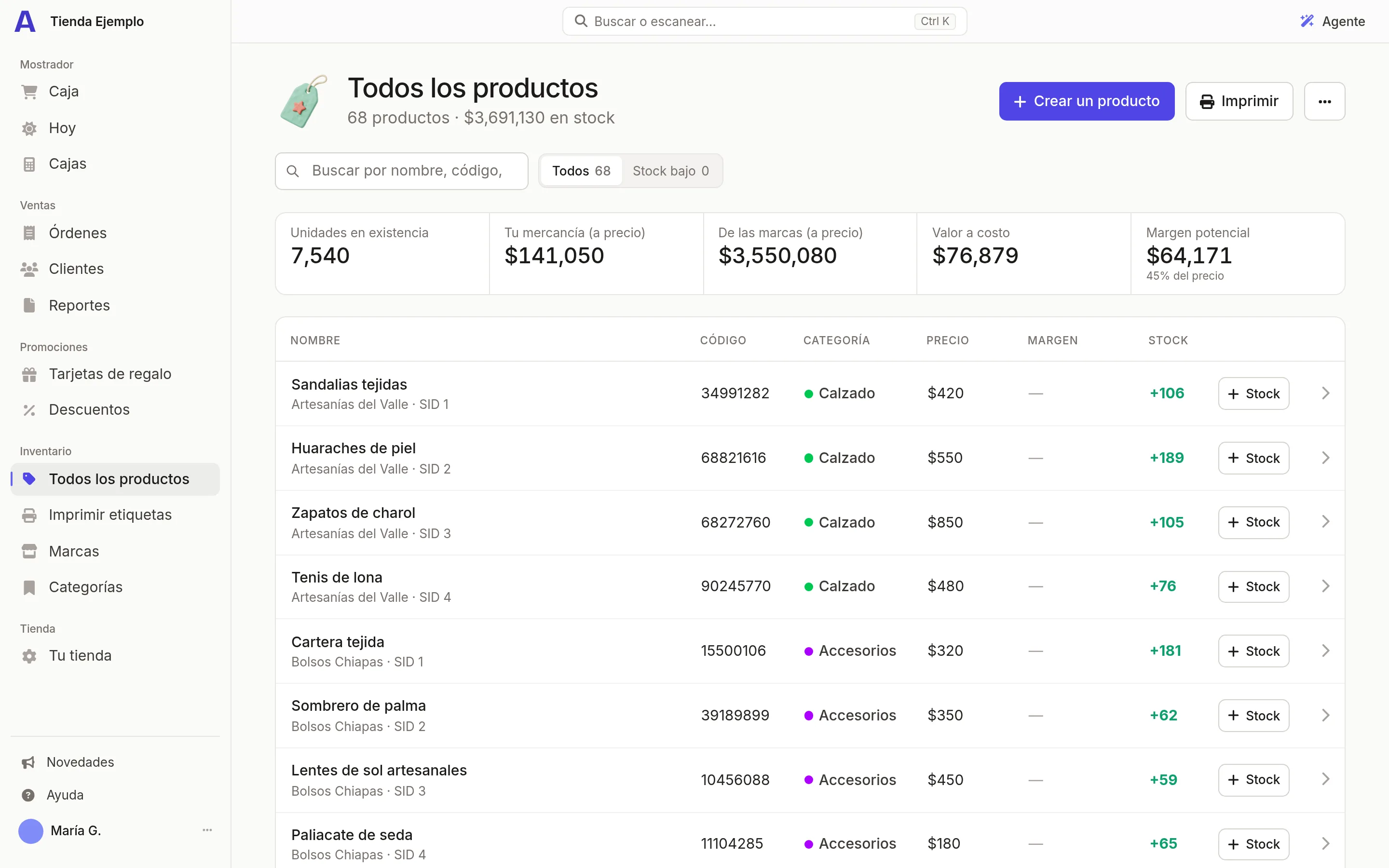The width and height of the screenshot is (1389, 868).
Task: Go to Imprimir etiquetas page
Action: pyautogui.click(x=115, y=515)
